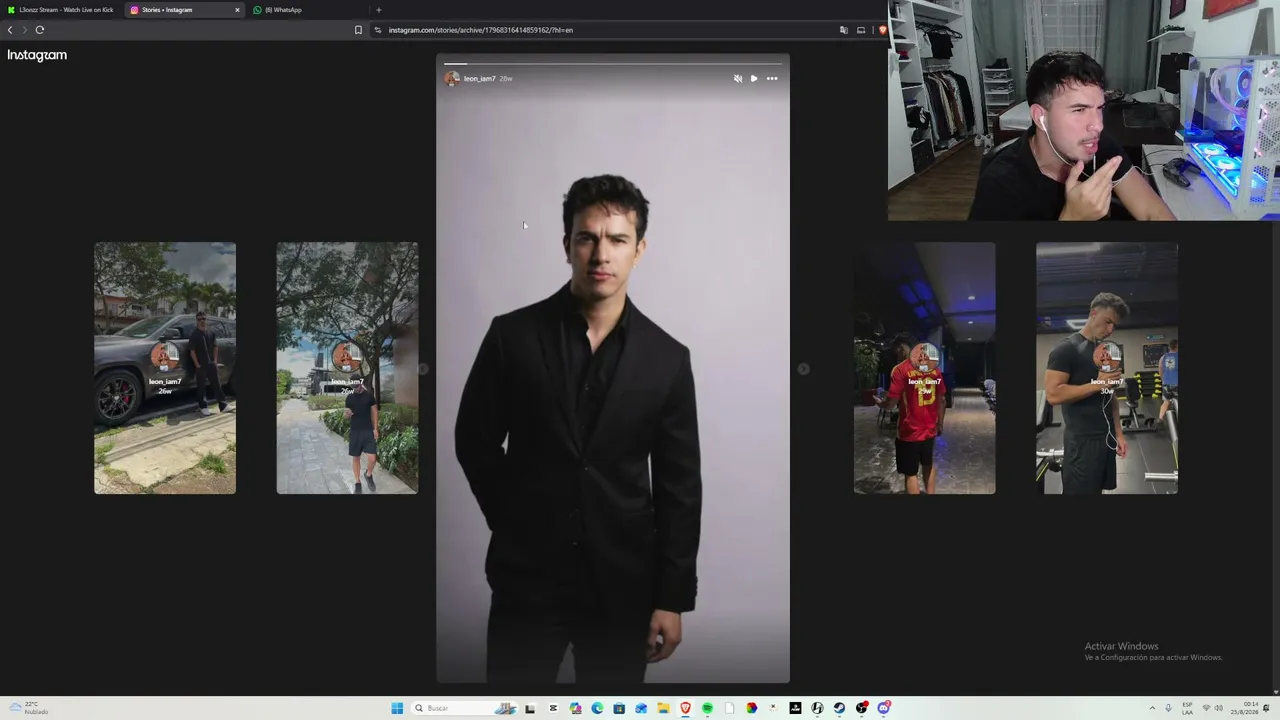Open leon_iam7 profile picture in story header
The image size is (1280, 720).
click(452, 78)
